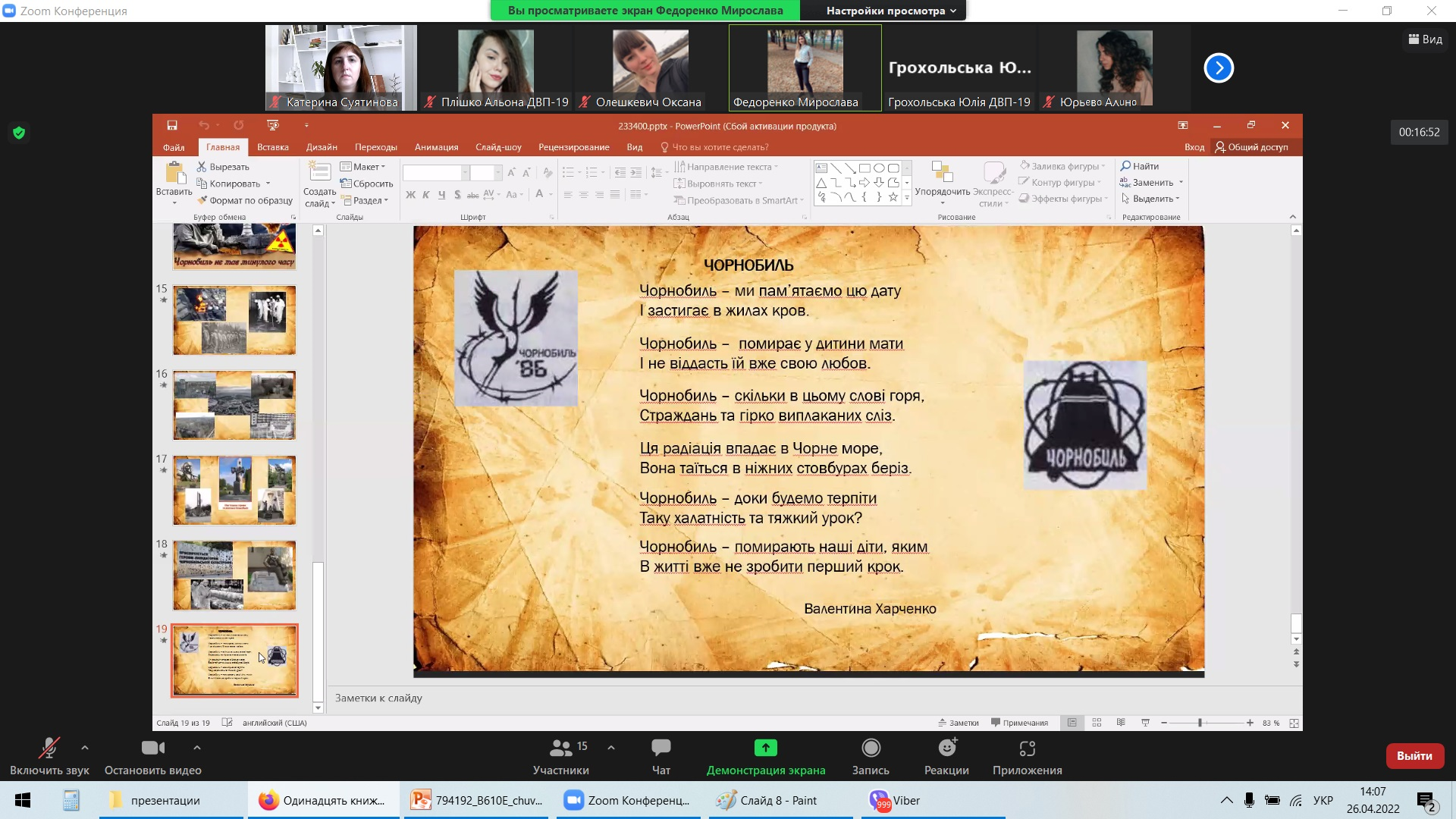Click the Вырезать (cut) scissors button

[x=223, y=167]
